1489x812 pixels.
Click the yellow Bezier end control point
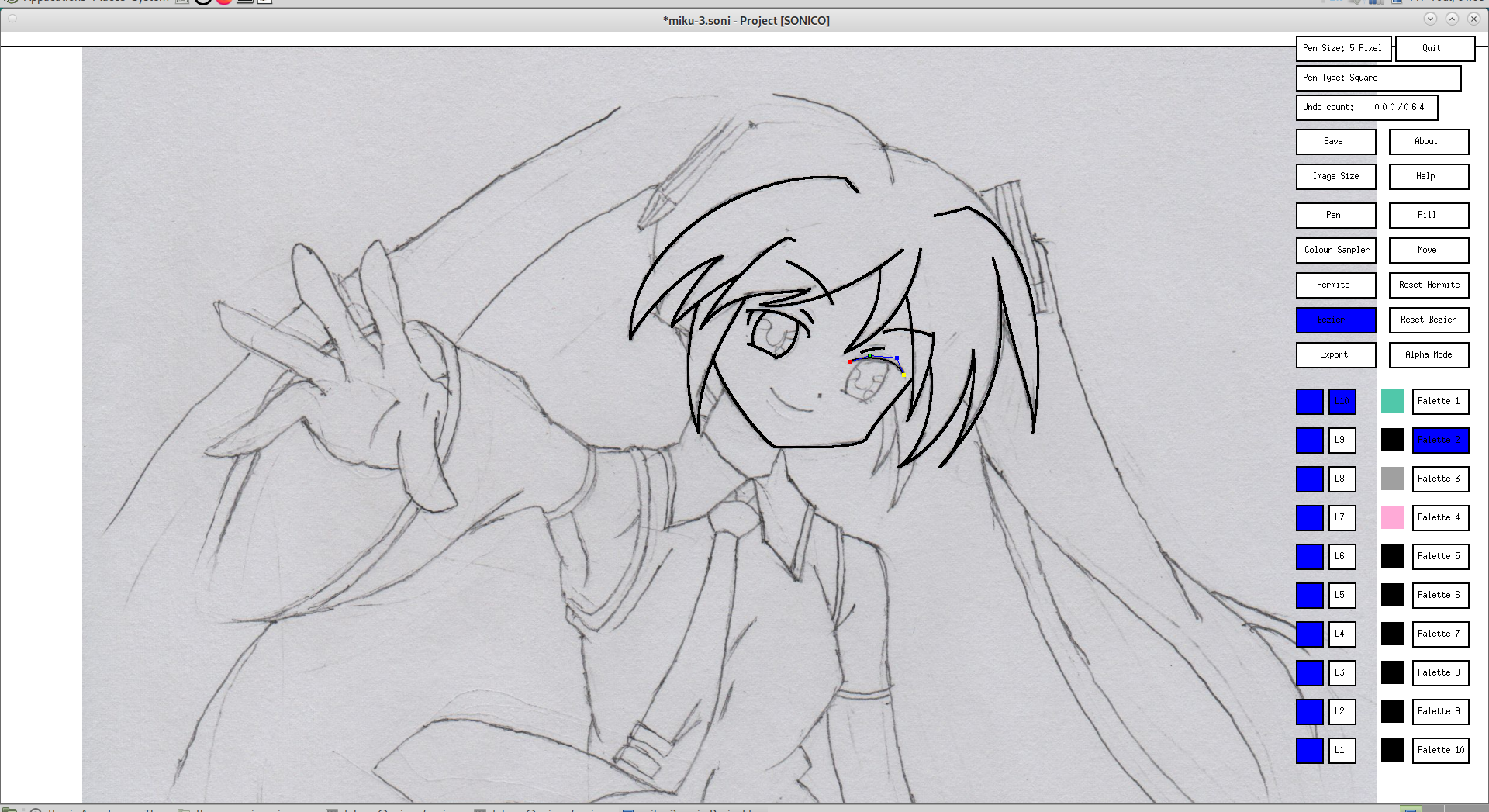[x=903, y=376]
